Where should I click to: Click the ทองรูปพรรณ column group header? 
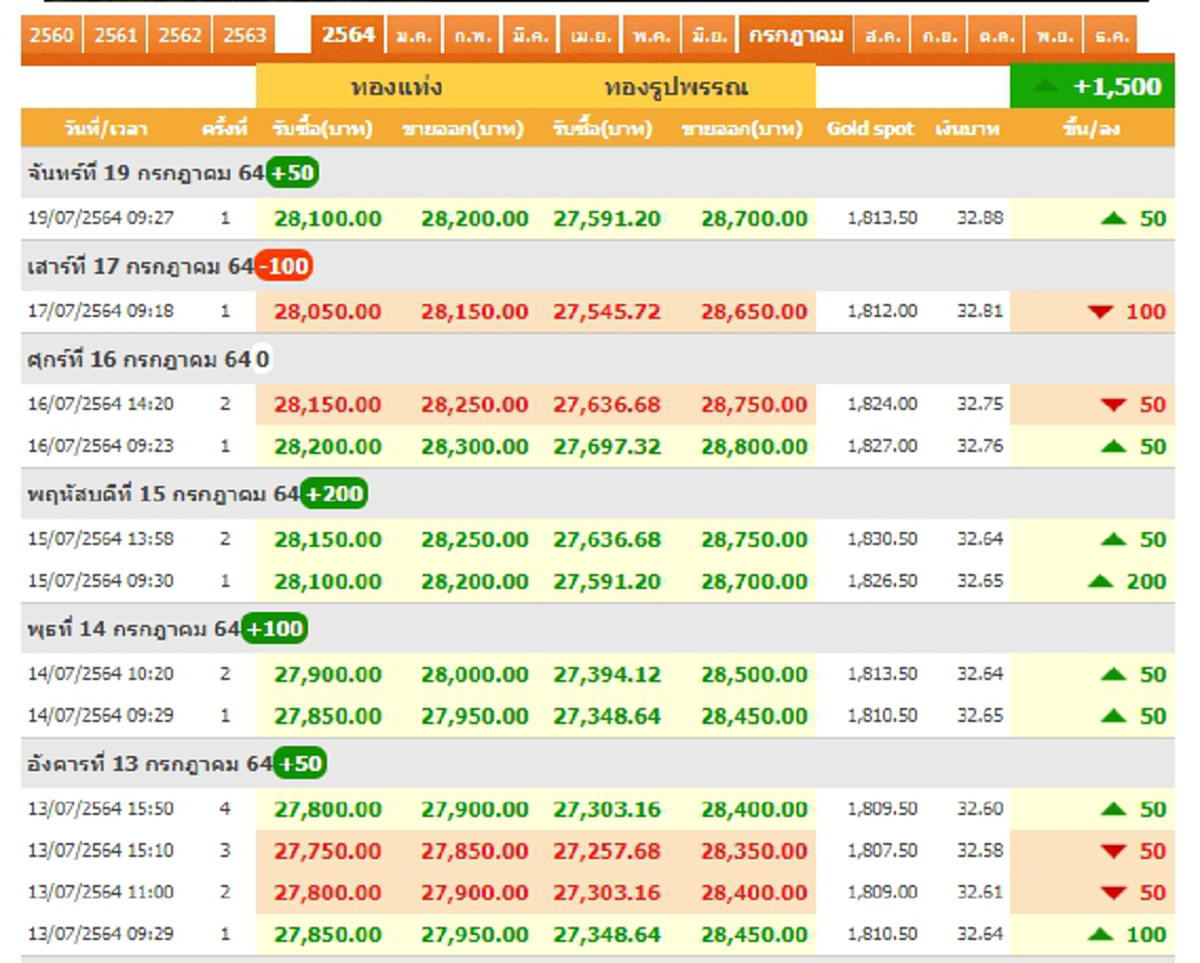click(x=676, y=87)
